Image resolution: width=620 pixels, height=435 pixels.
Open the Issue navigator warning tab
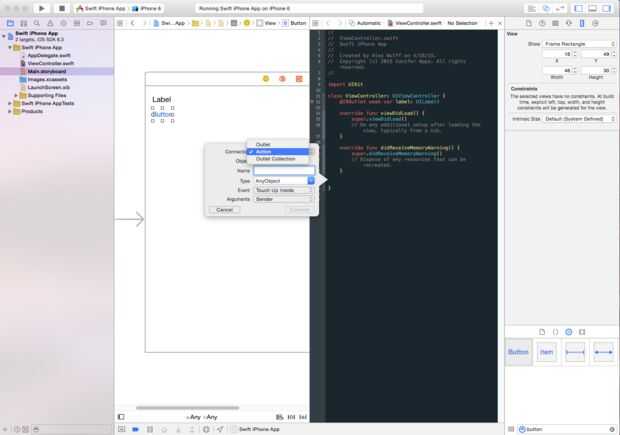point(50,23)
